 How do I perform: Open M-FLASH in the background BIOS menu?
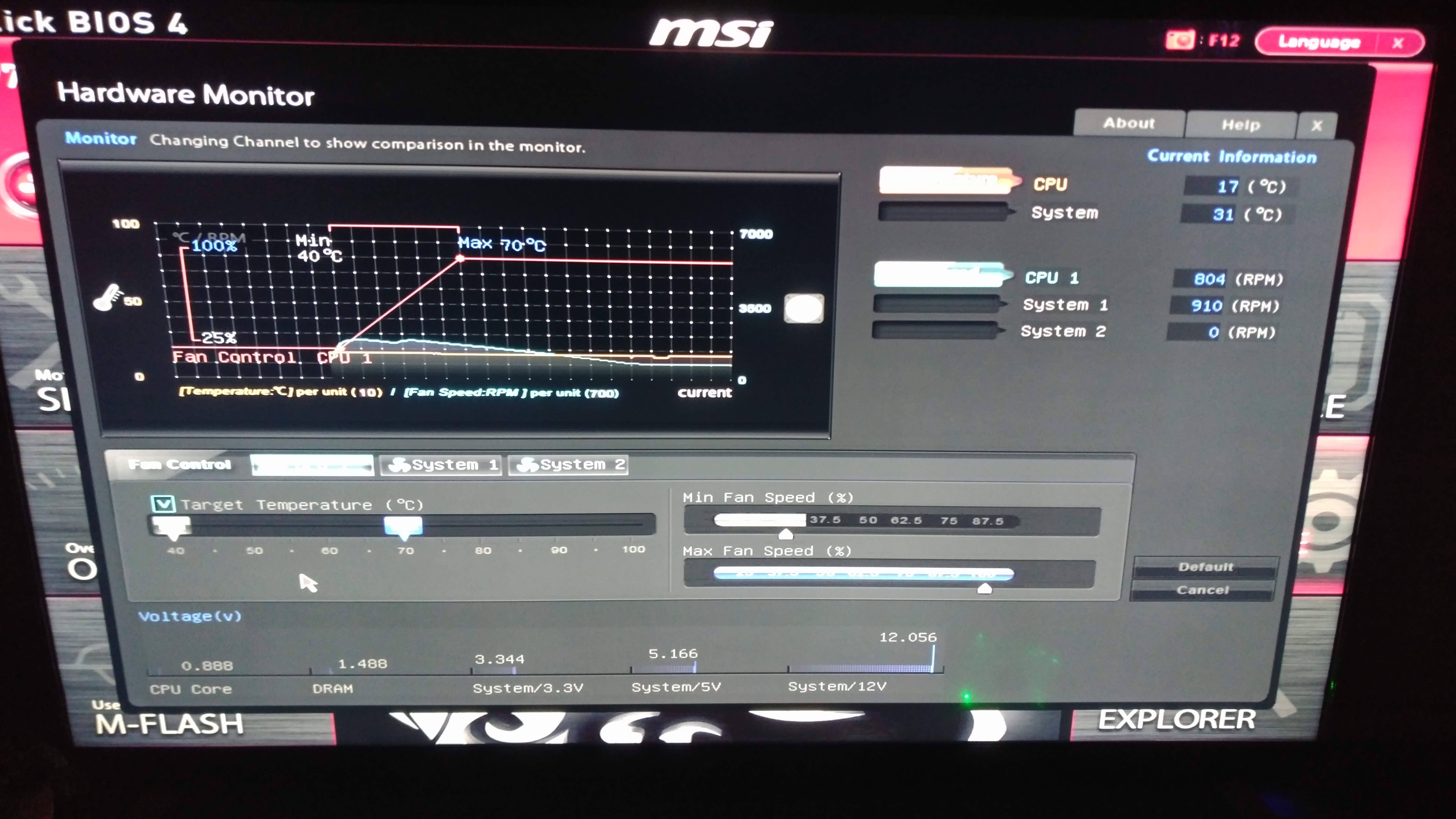click(x=169, y=724)
